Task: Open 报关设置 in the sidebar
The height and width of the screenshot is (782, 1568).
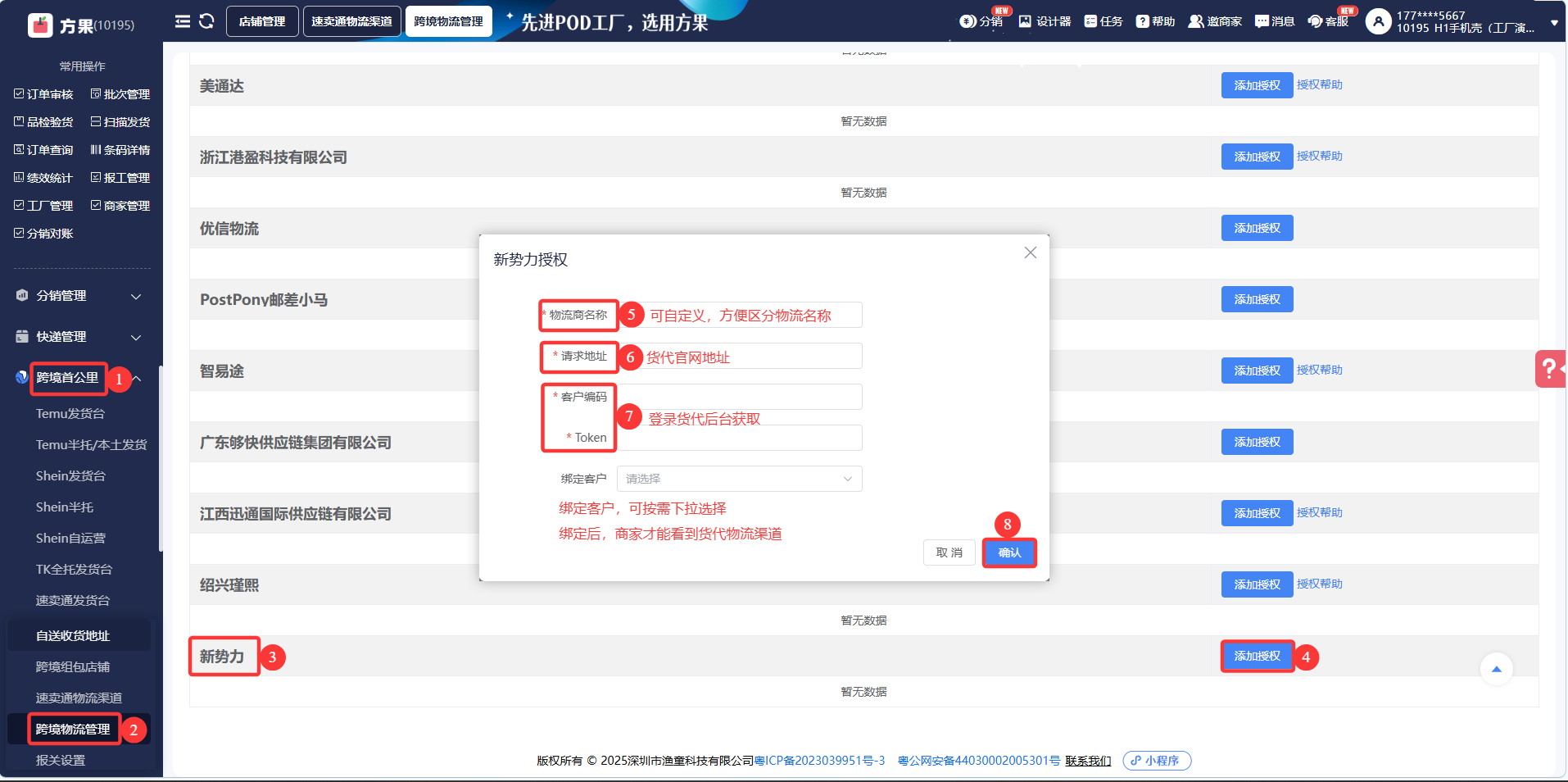Action: pos(61,761)
